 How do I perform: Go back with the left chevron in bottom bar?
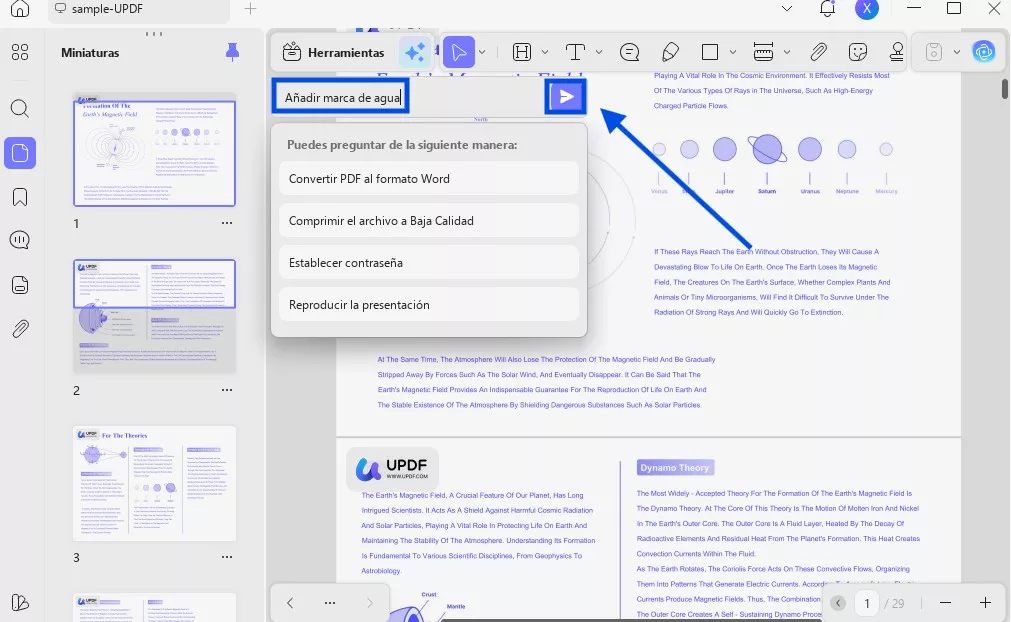tap(290, 603)
